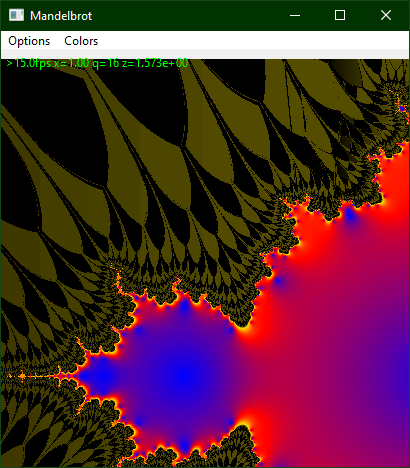Click the Mandelbrot app icon in title bar
The image size is (410, 468).
pyautogui.click(x=16, y=15)
